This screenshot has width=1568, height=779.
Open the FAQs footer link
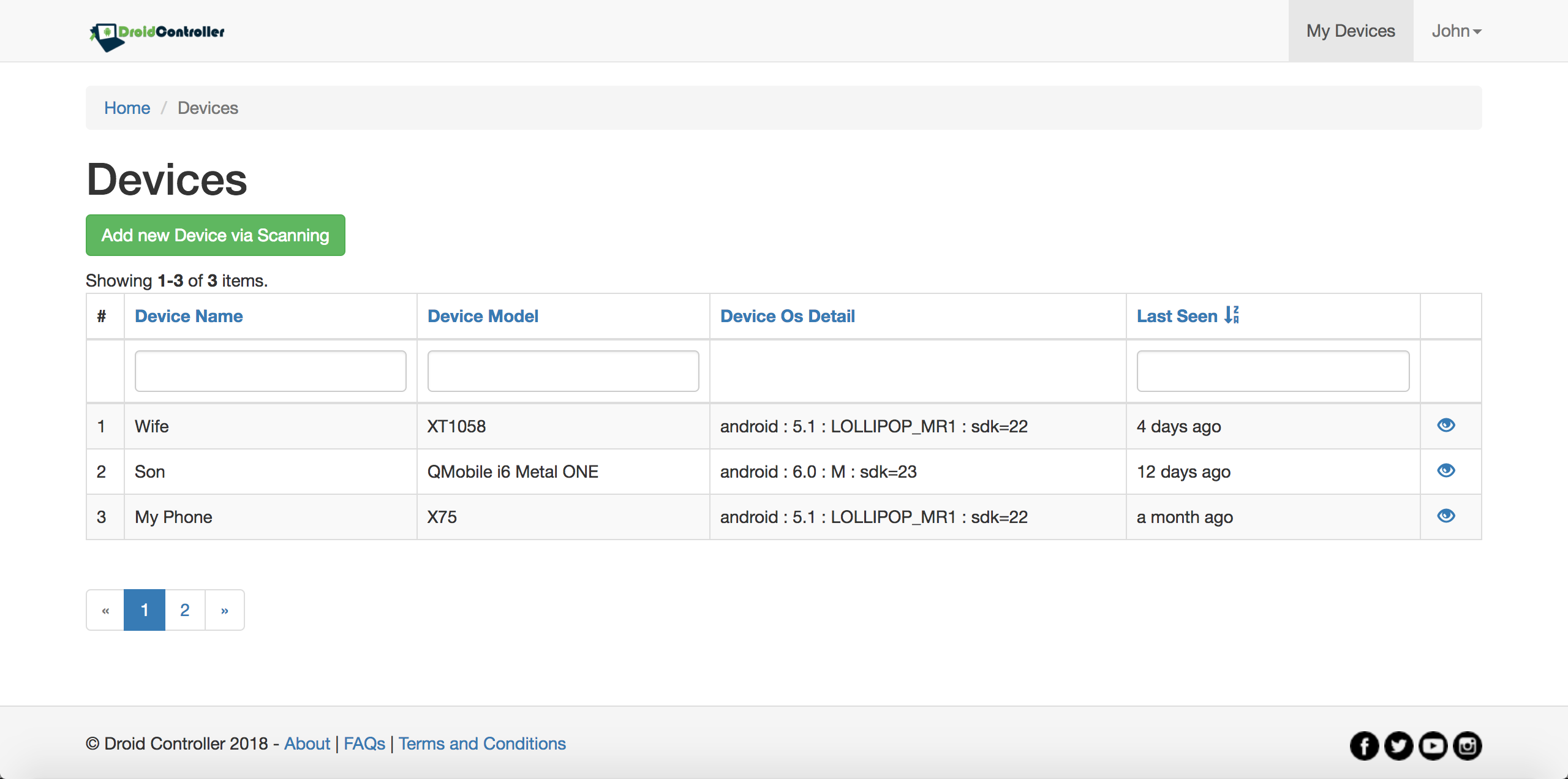pos(364,743)
